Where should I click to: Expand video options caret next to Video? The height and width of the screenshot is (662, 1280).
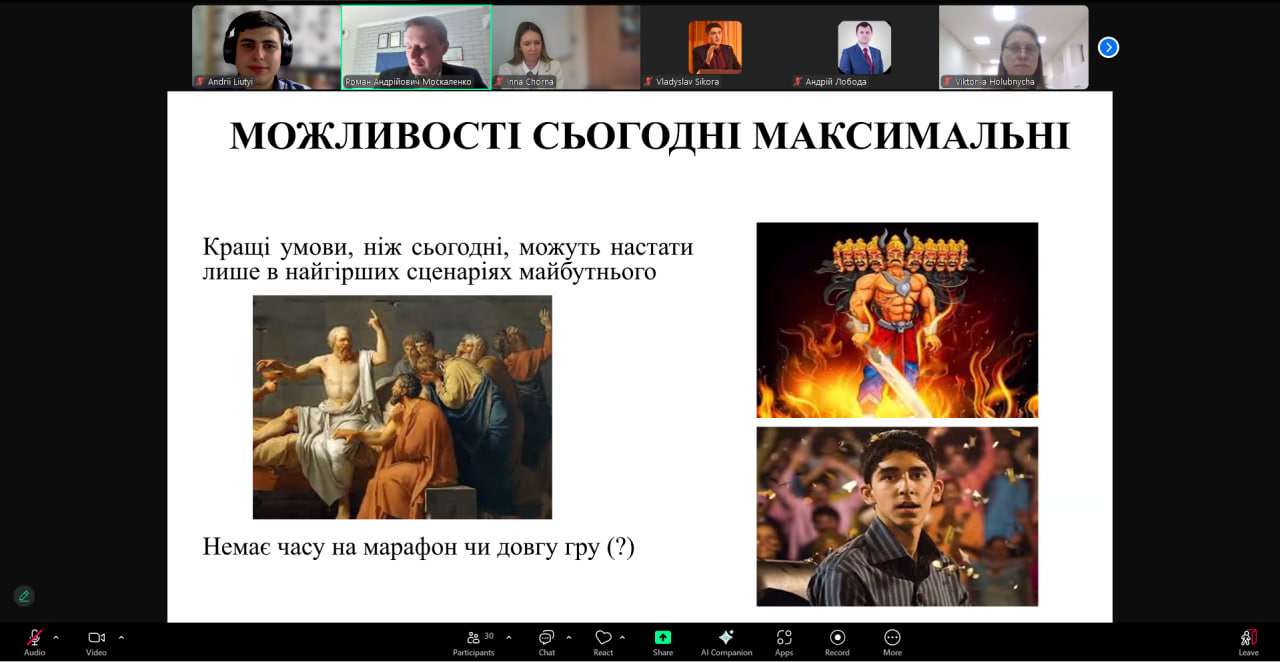click(121, 637)
